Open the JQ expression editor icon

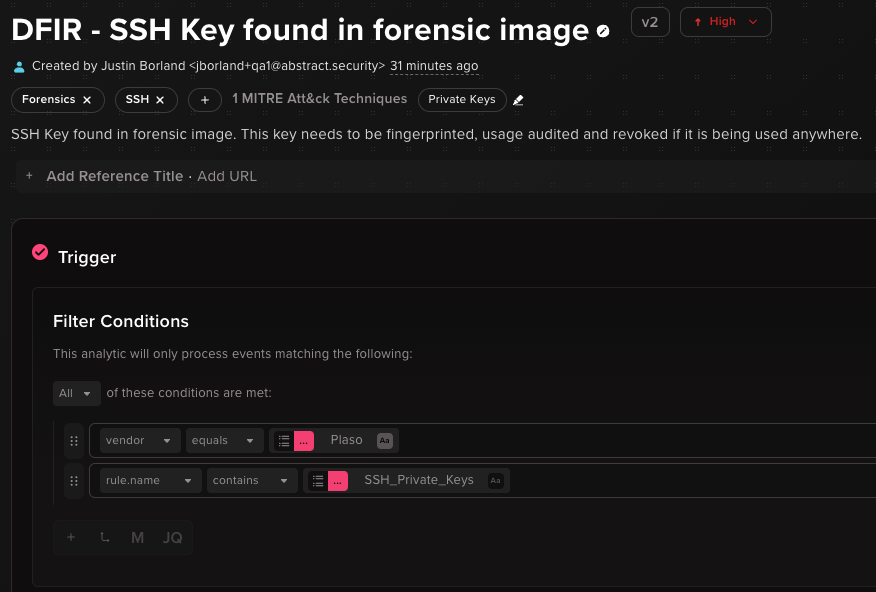(x=171, y=537)
